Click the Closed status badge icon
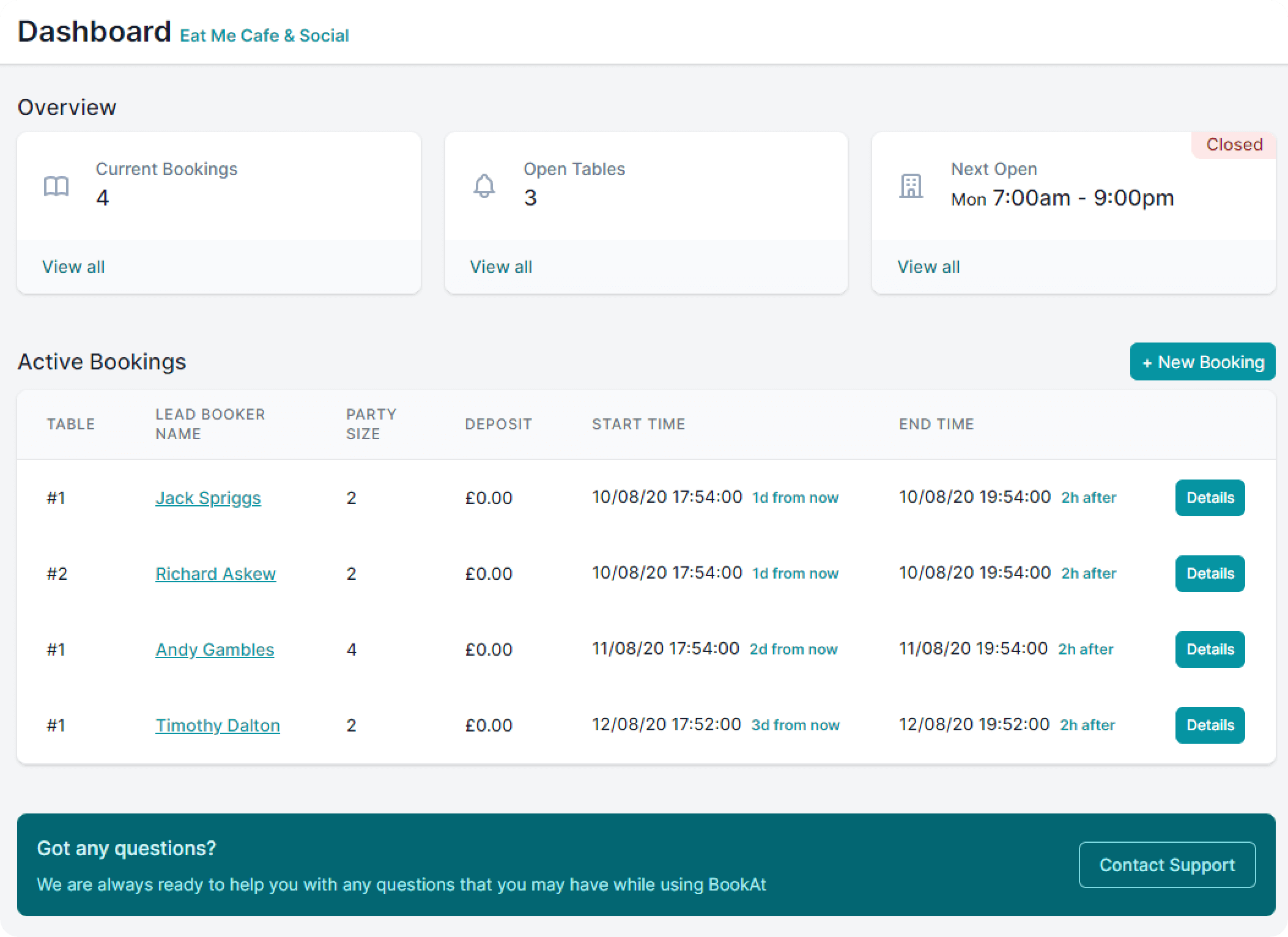Screen dimensions: 1288x937 pos(1233,145)
